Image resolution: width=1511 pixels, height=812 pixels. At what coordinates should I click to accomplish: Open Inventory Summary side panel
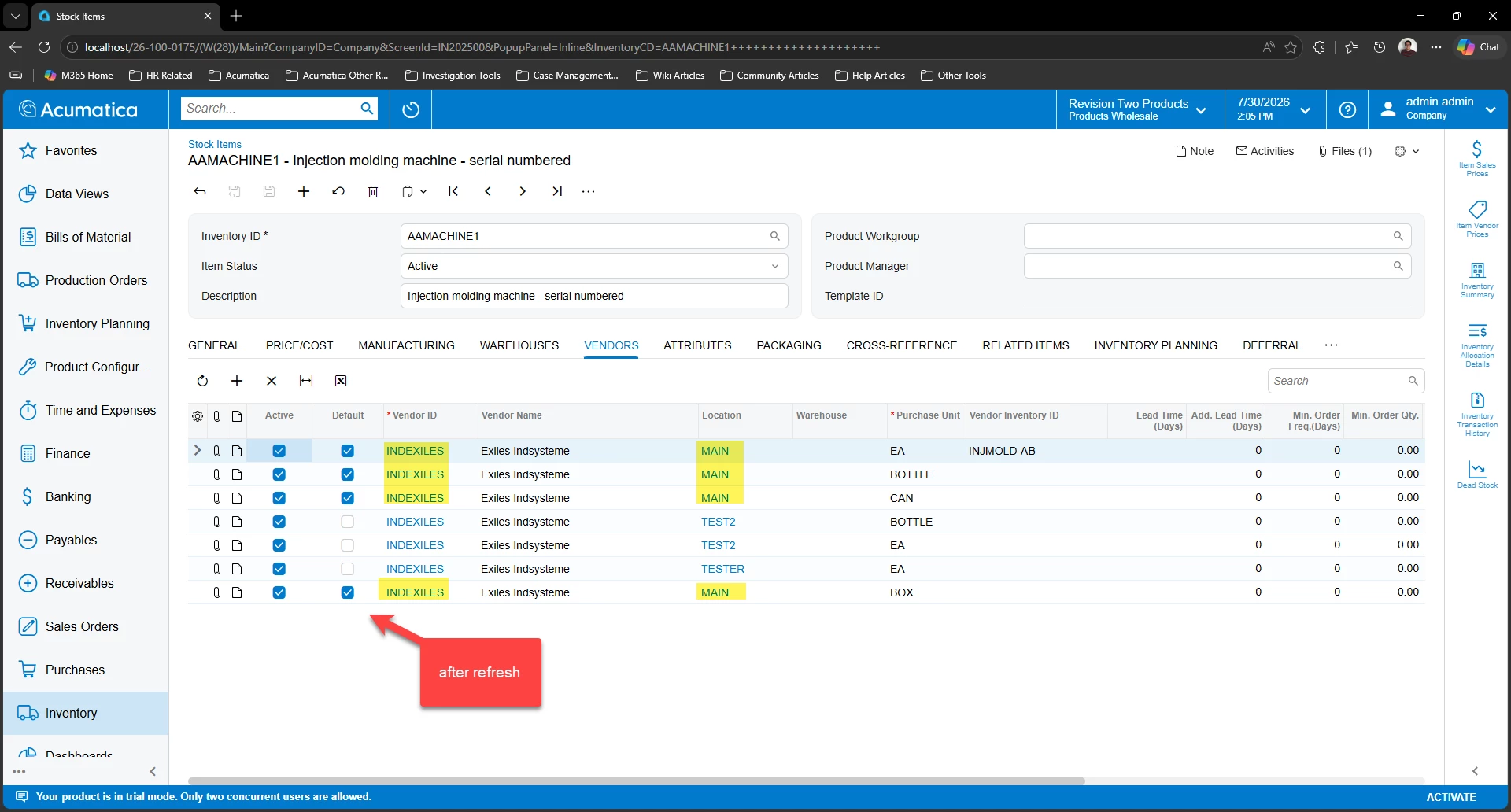pyautogui.click(x=1477, y=279)
